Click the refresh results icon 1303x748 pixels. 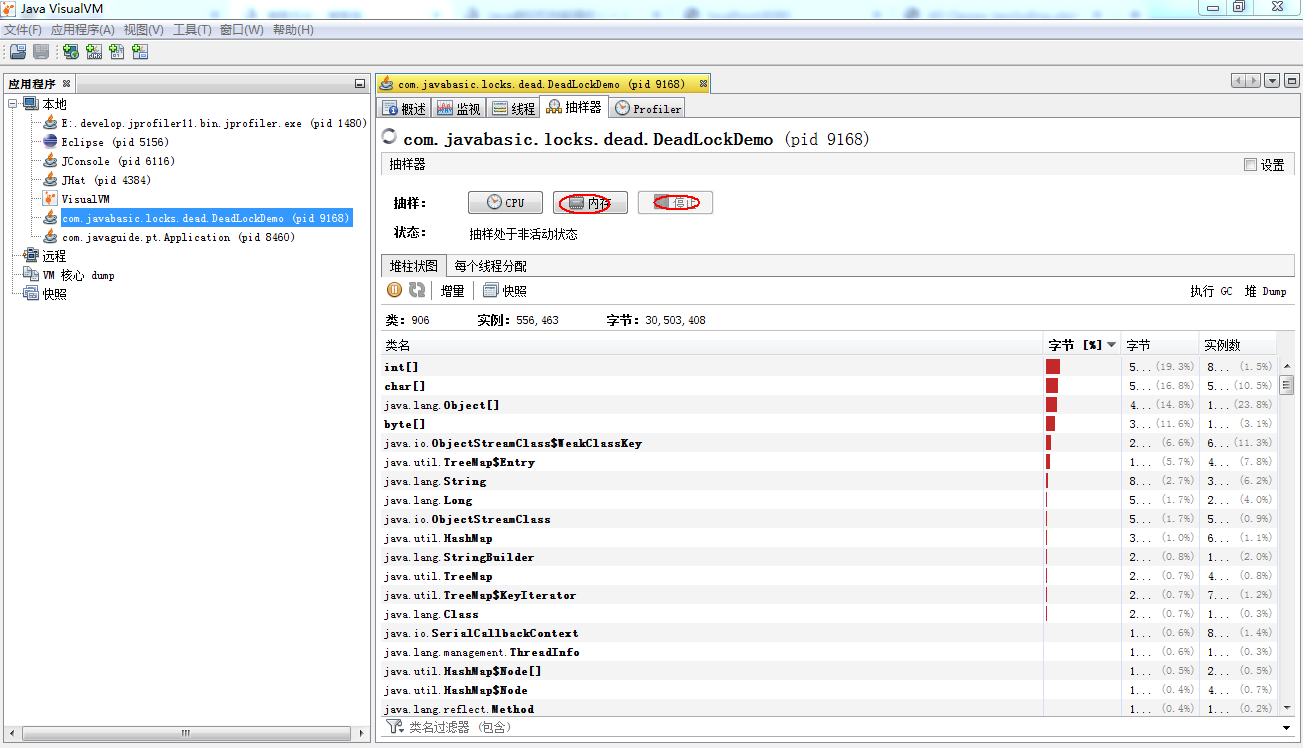point(417,290)
